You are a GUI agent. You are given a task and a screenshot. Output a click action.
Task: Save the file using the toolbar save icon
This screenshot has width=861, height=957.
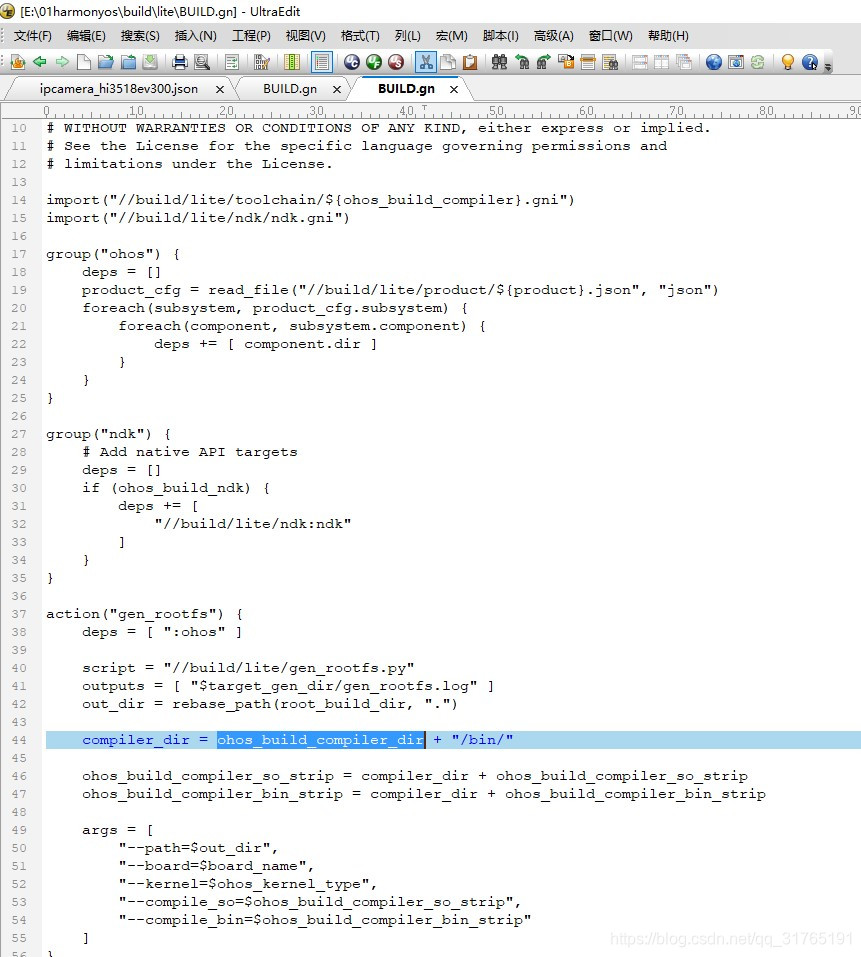[150, 62]
